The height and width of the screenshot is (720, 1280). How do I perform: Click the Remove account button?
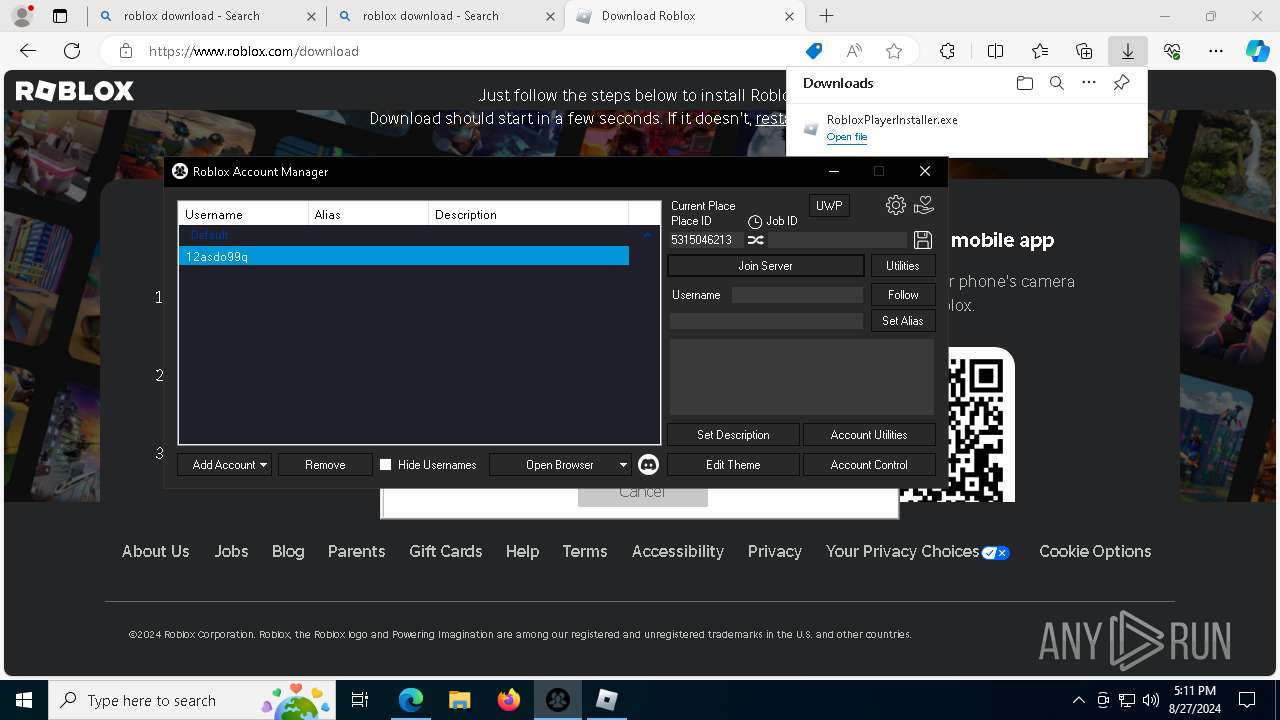325,465
